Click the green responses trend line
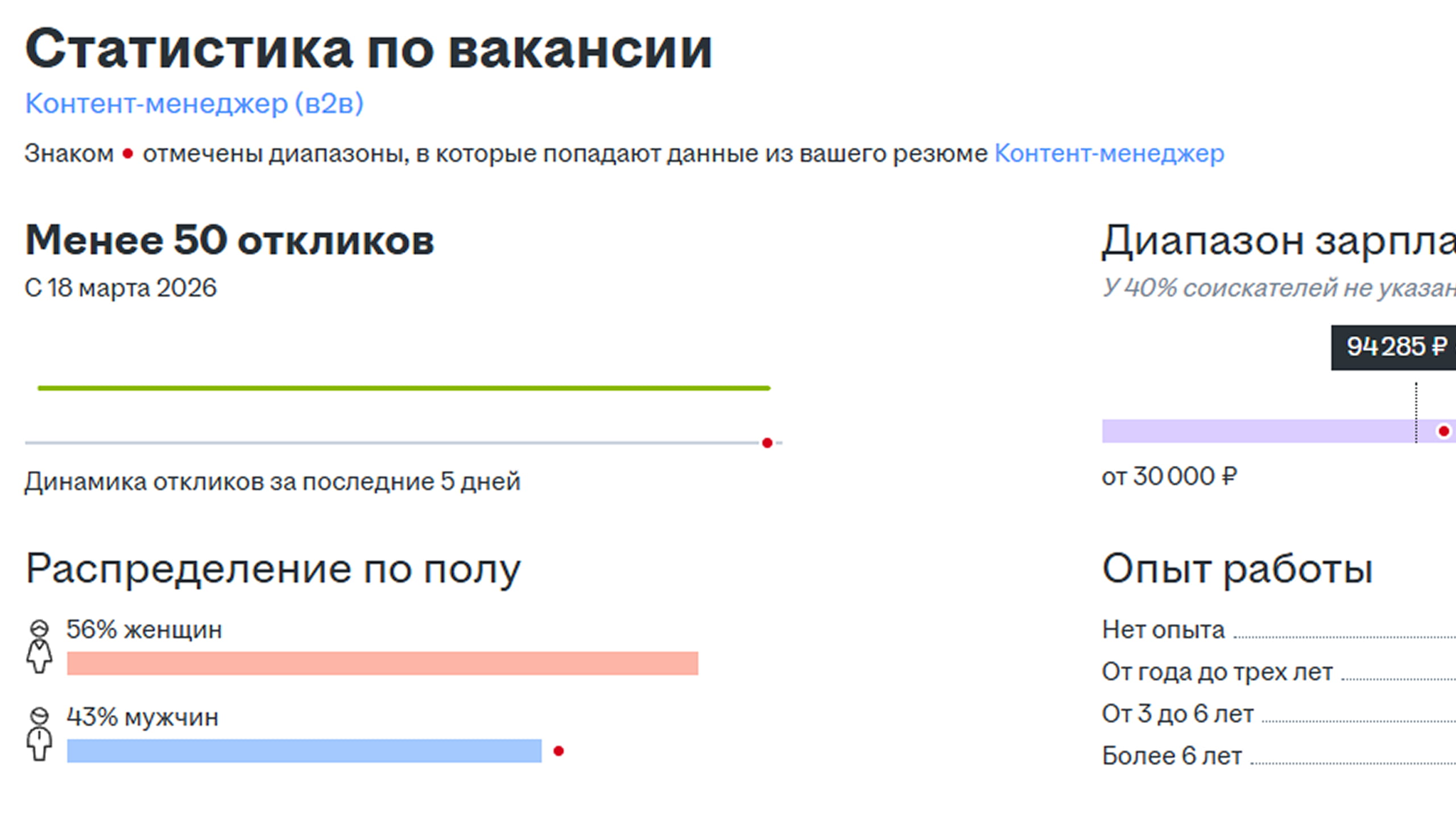 pyautogui.click(x=404, y=387)
